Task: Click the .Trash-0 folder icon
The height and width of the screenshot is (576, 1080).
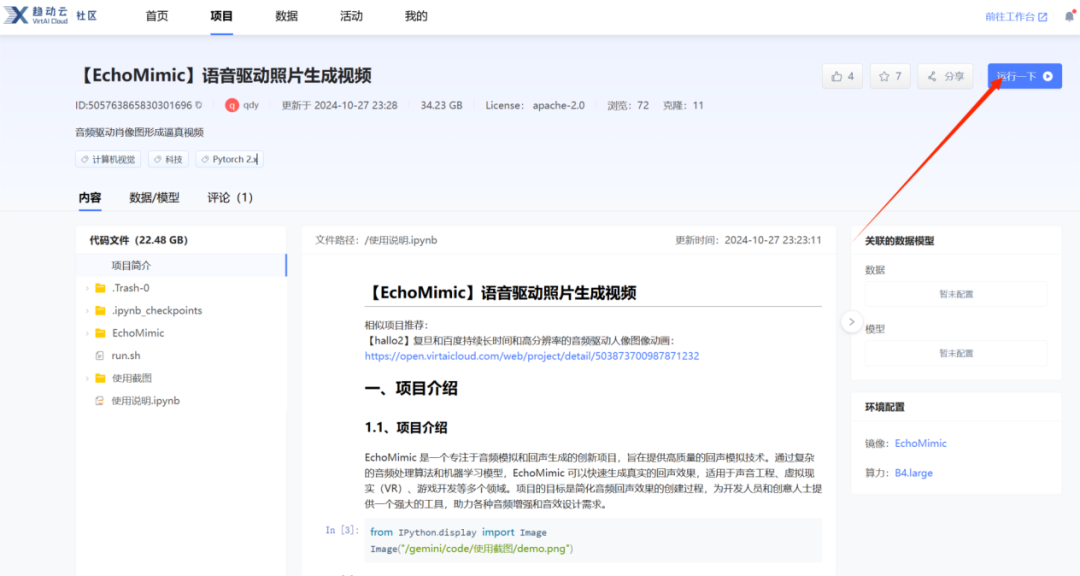Action: (x=101, y=288)
